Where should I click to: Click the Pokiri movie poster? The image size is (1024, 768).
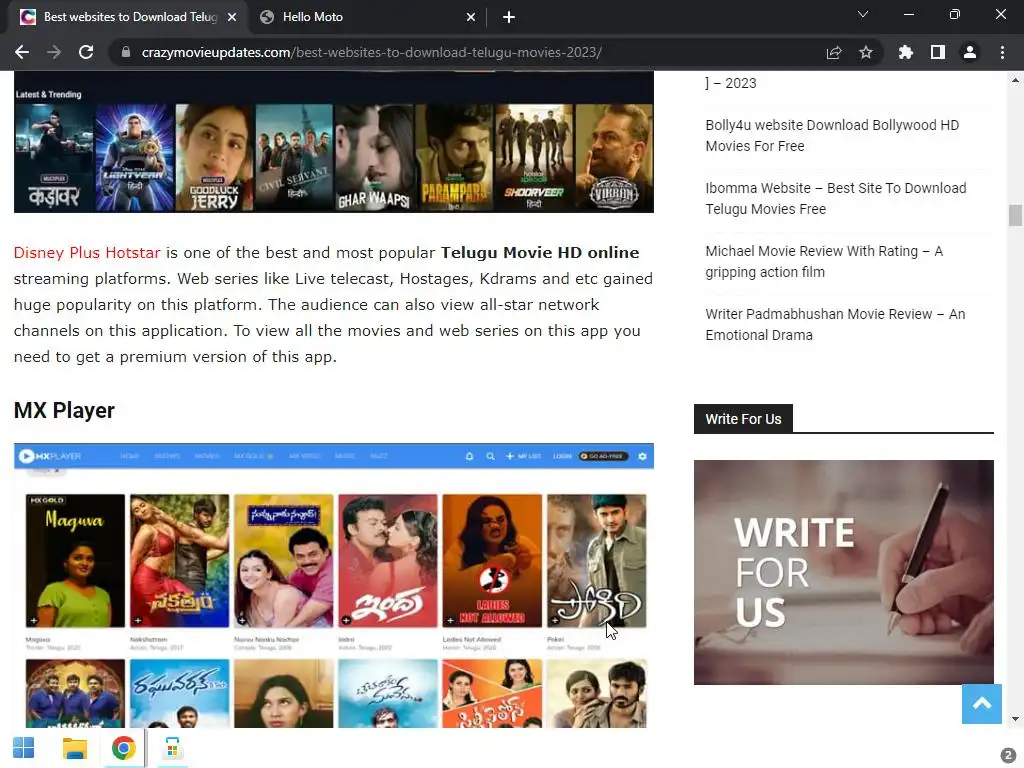point(596,561)
